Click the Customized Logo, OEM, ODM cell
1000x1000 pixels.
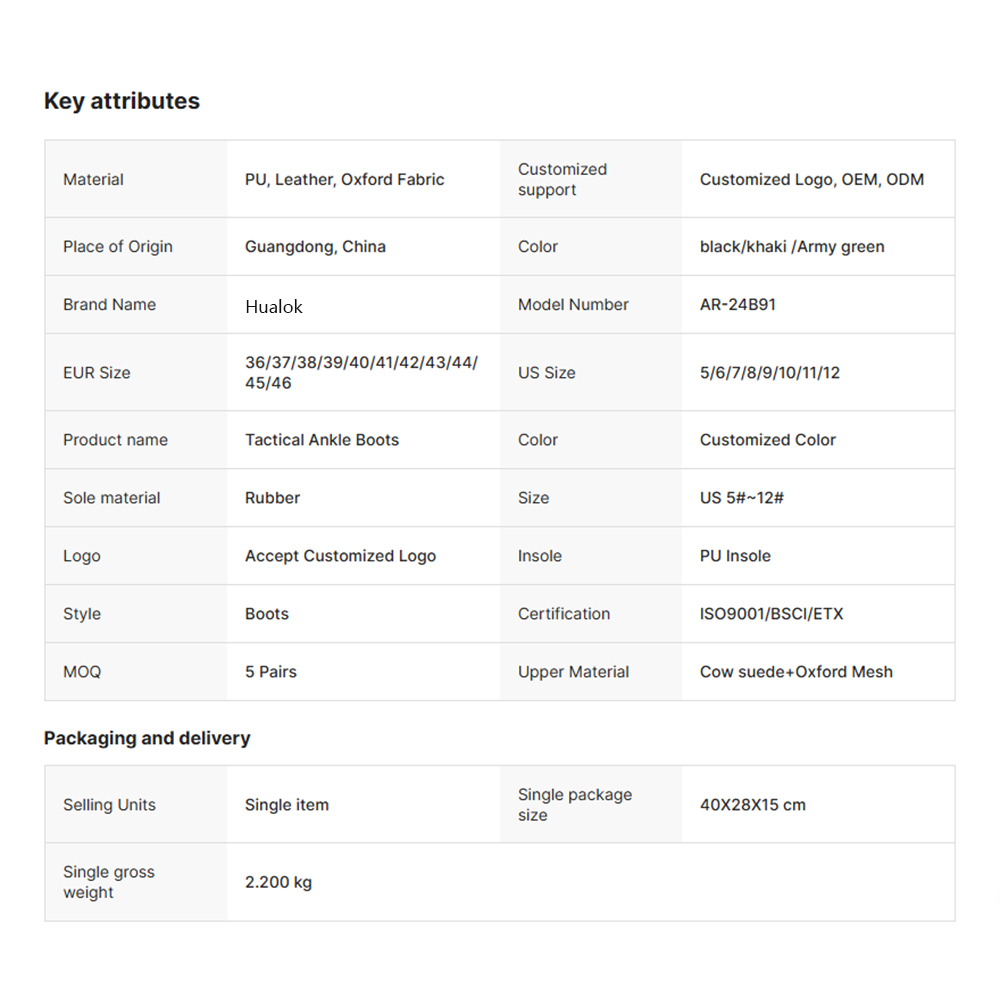812,180
